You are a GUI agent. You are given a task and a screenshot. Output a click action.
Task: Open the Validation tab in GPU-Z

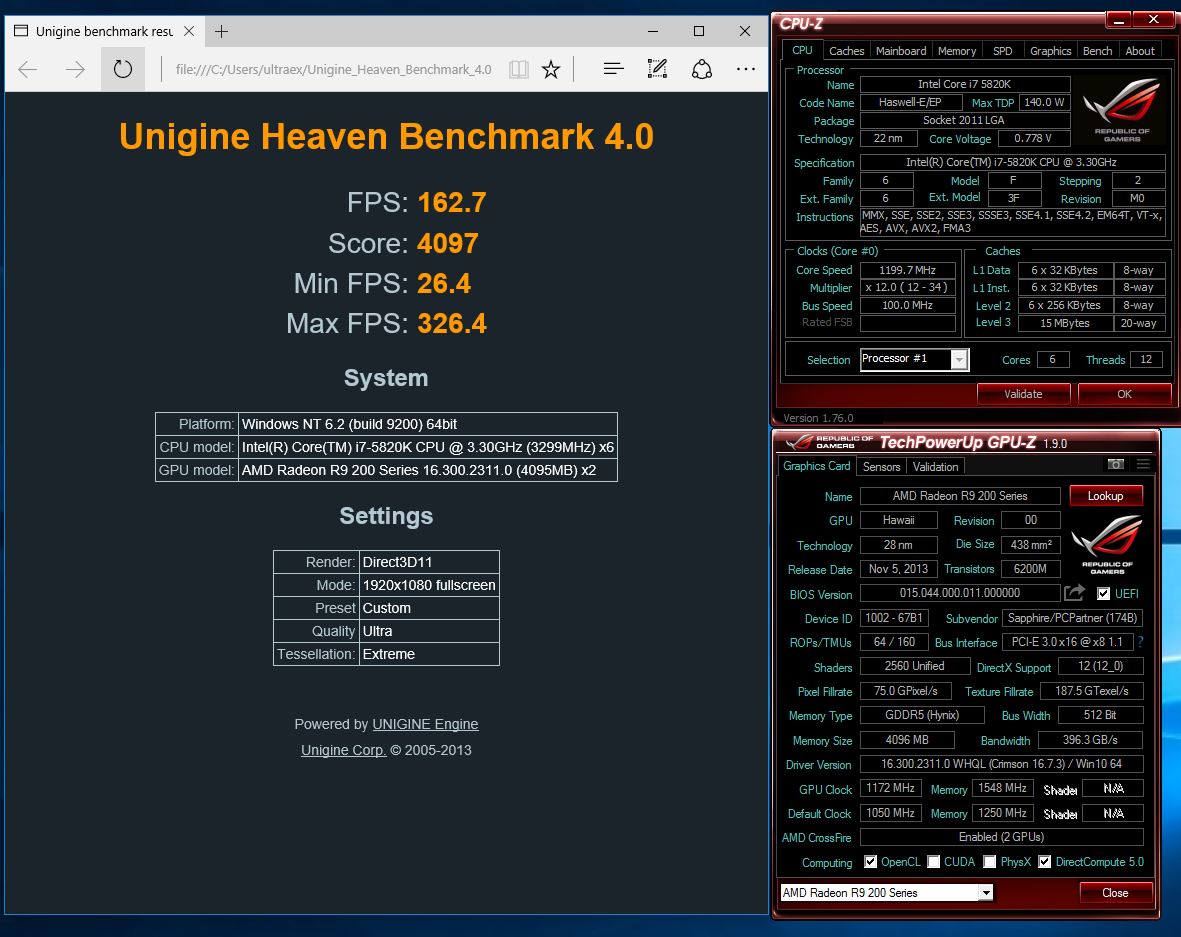[935, 466]
